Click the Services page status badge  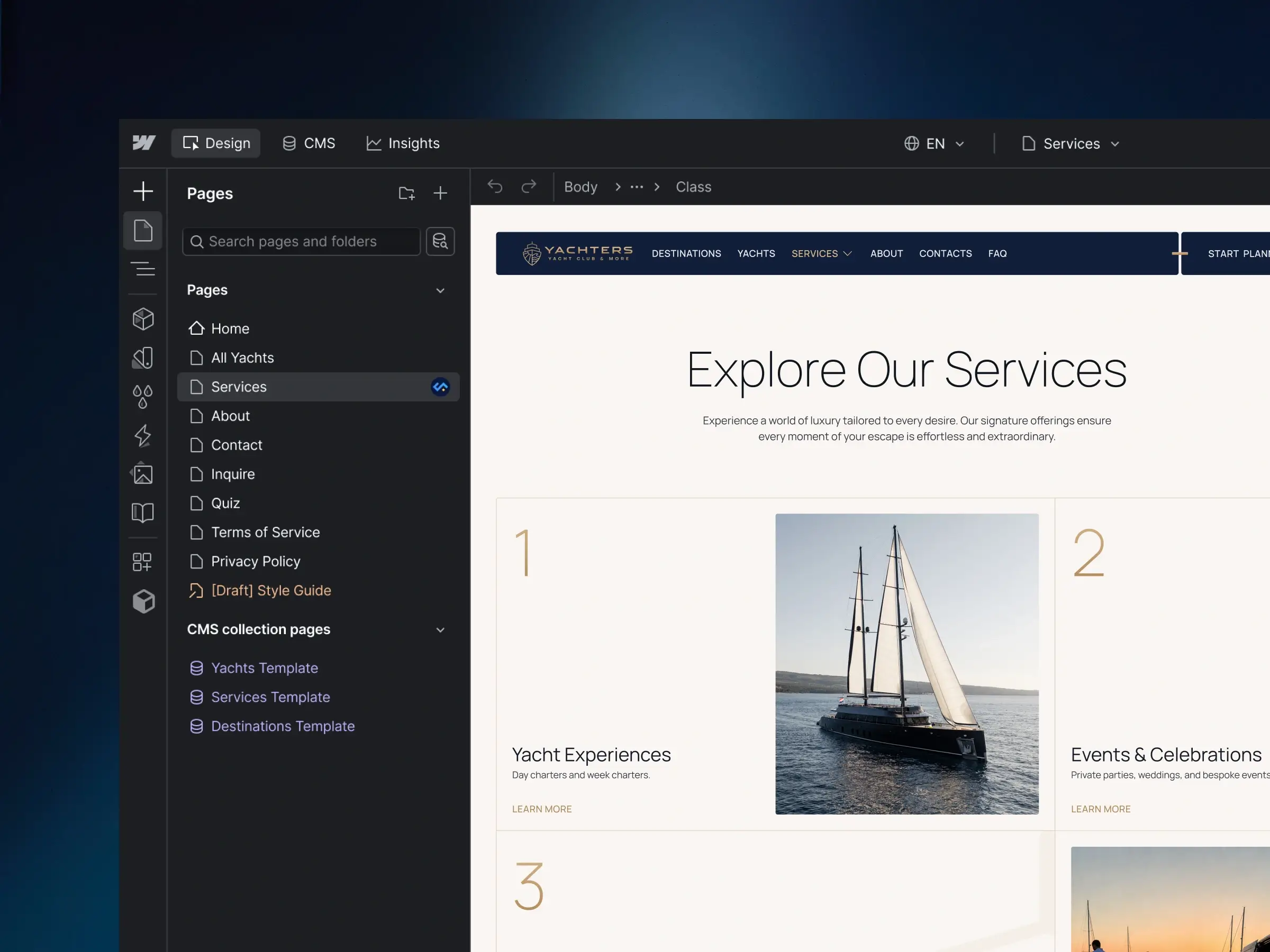(440, 387)
